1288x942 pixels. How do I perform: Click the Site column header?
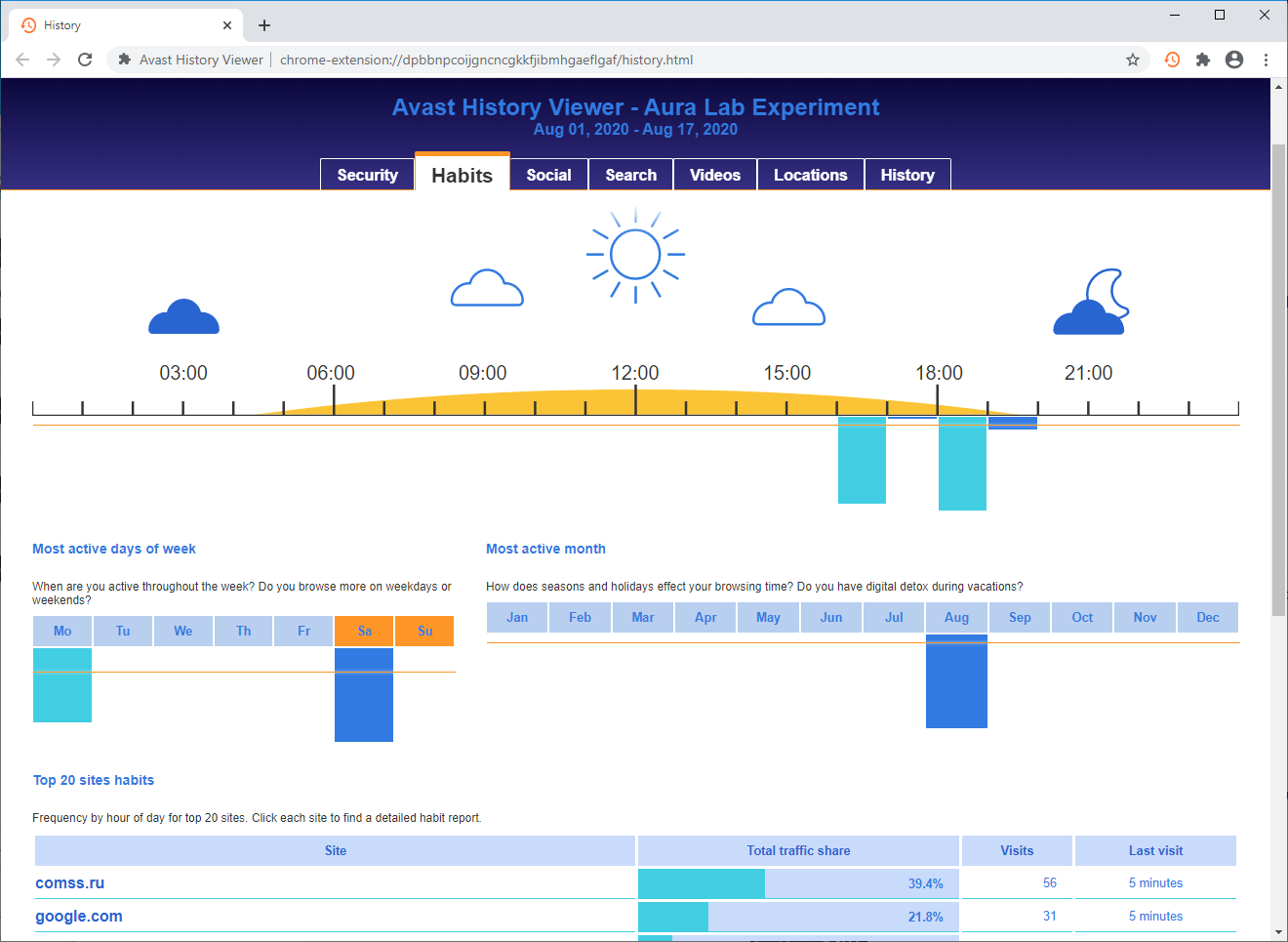[x=336, y=850]
